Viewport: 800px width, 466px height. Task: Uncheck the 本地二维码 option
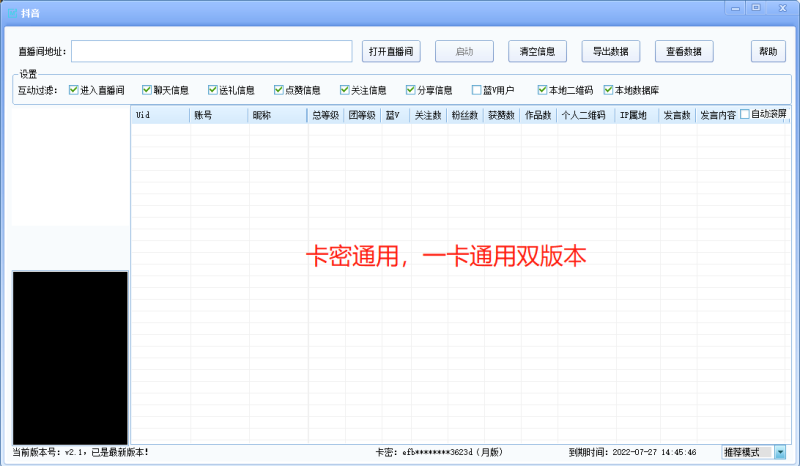click(x=543, y=90)
